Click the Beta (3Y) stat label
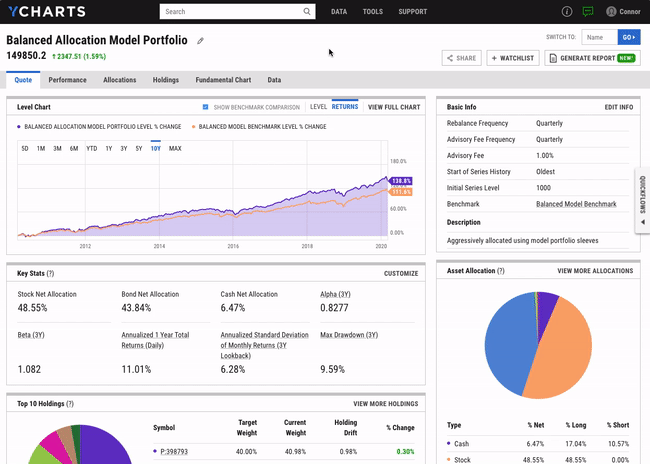This screenshot has height=464, width=650. 31,335
